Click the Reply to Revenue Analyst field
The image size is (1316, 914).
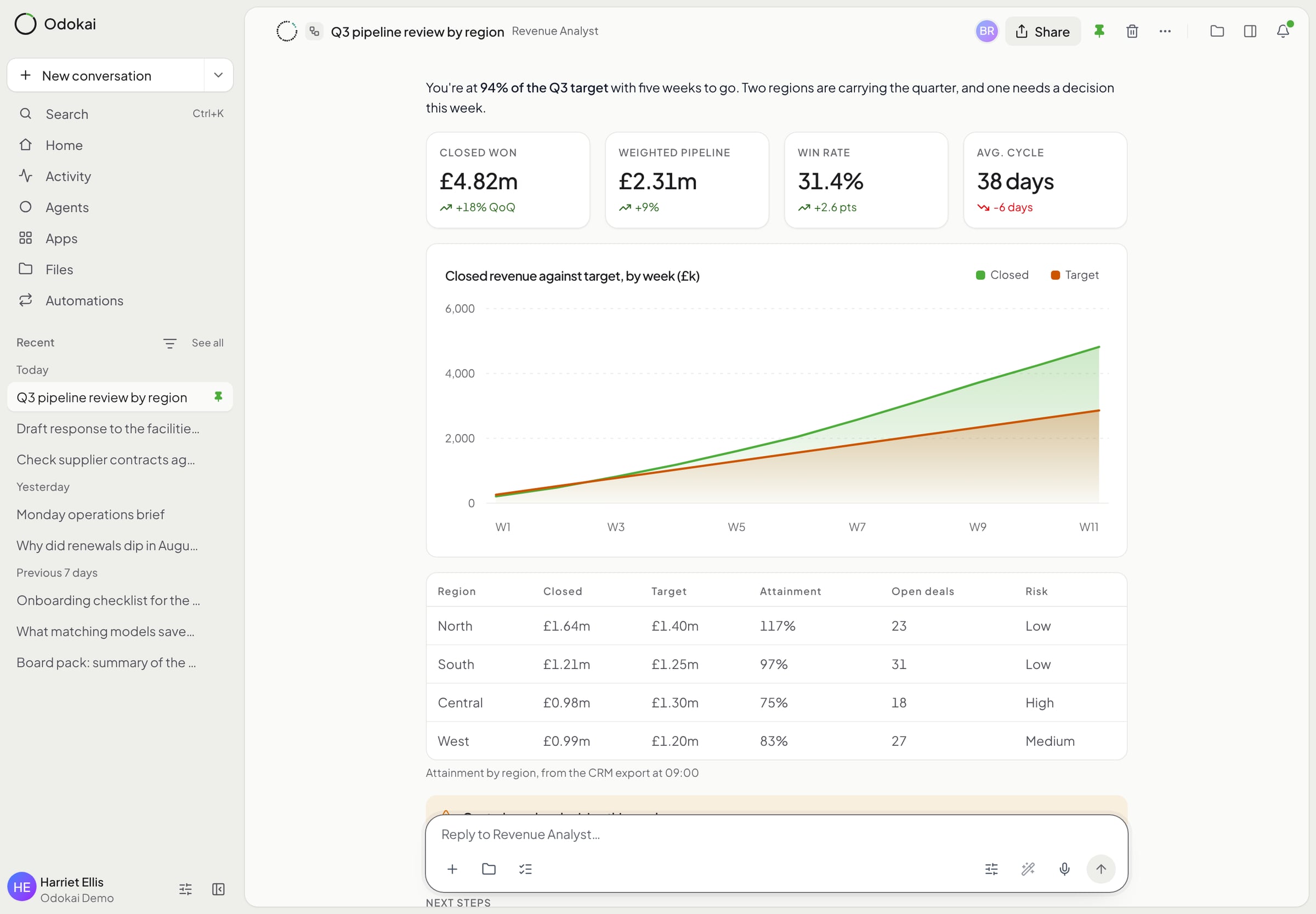(776, 834)
